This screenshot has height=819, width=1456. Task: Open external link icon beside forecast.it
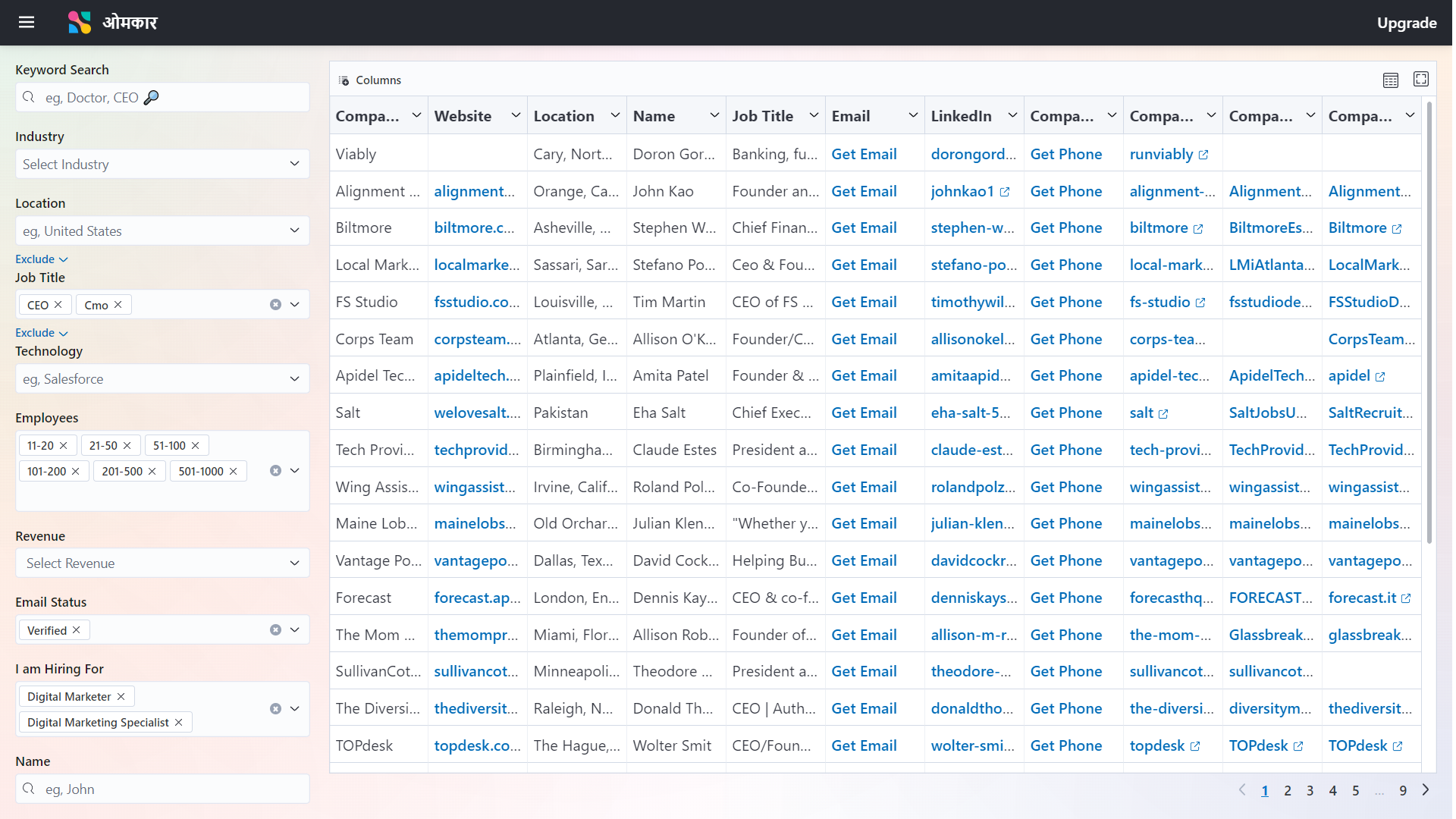1406,599
